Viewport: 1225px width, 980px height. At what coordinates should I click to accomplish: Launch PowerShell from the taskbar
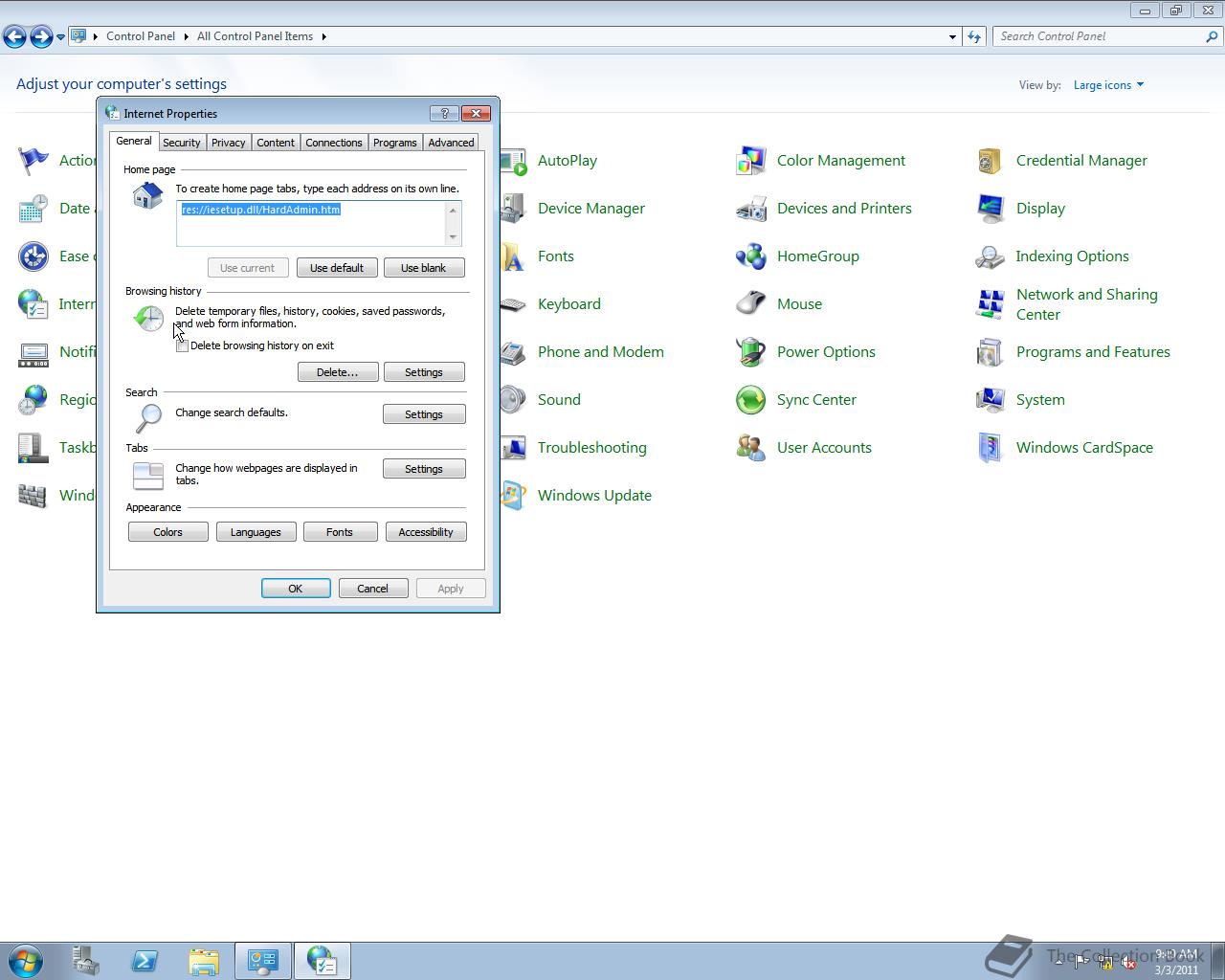click(145, 961)
